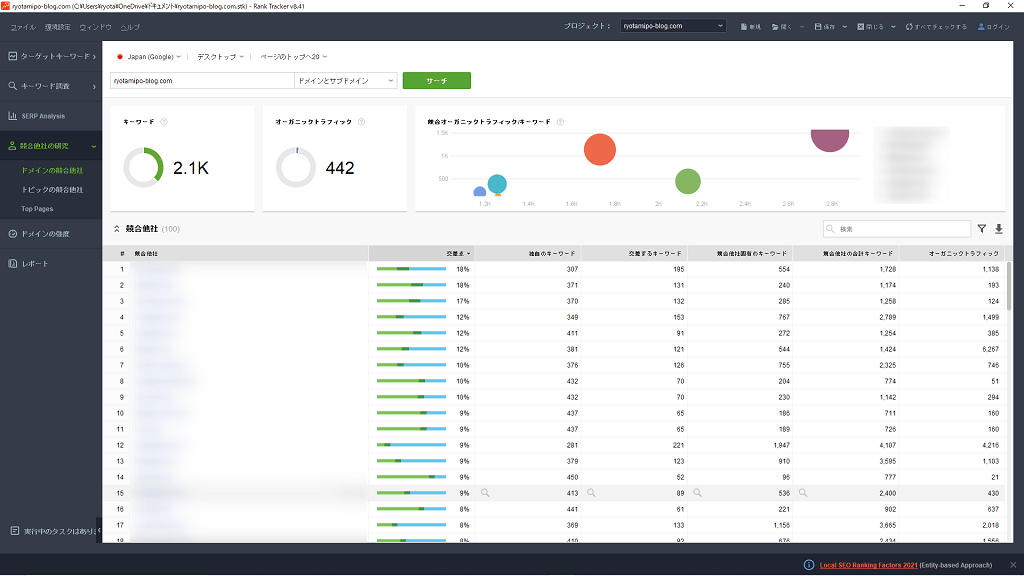
Task: Expand the デスクトップ device dropdown
Action: pyautogui.click(x=218, y=57)
